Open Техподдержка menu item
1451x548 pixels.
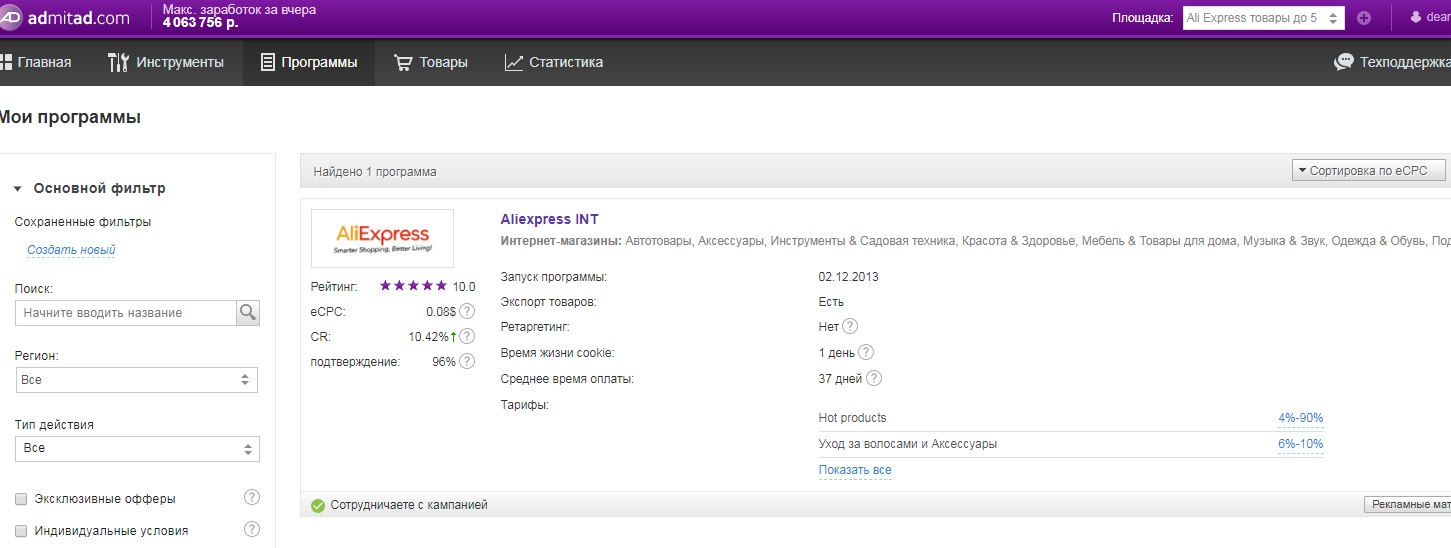(1404, 62)
